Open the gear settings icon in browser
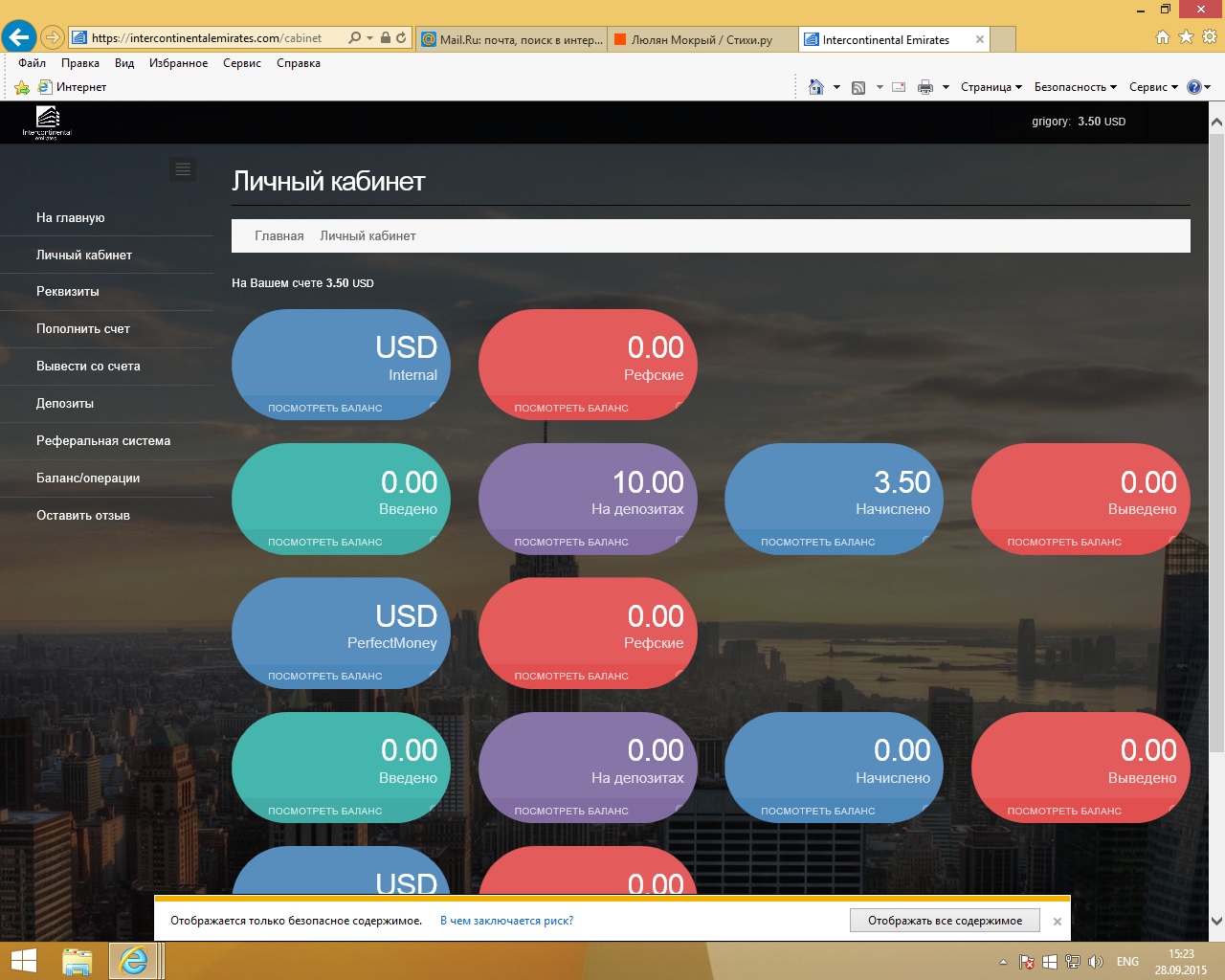This screenshot has height=980, width=1225. click(1210, 37)
